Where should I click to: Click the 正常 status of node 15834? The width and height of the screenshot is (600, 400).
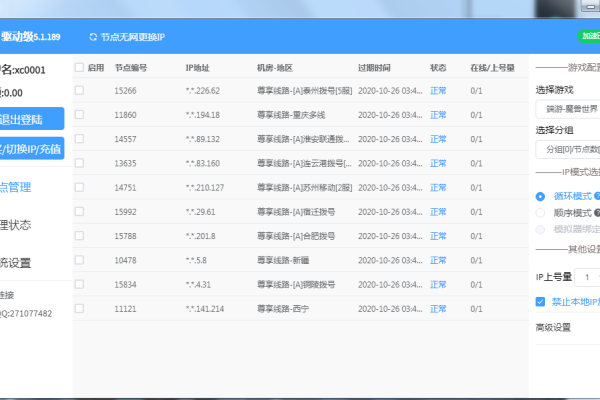(438, 284)
